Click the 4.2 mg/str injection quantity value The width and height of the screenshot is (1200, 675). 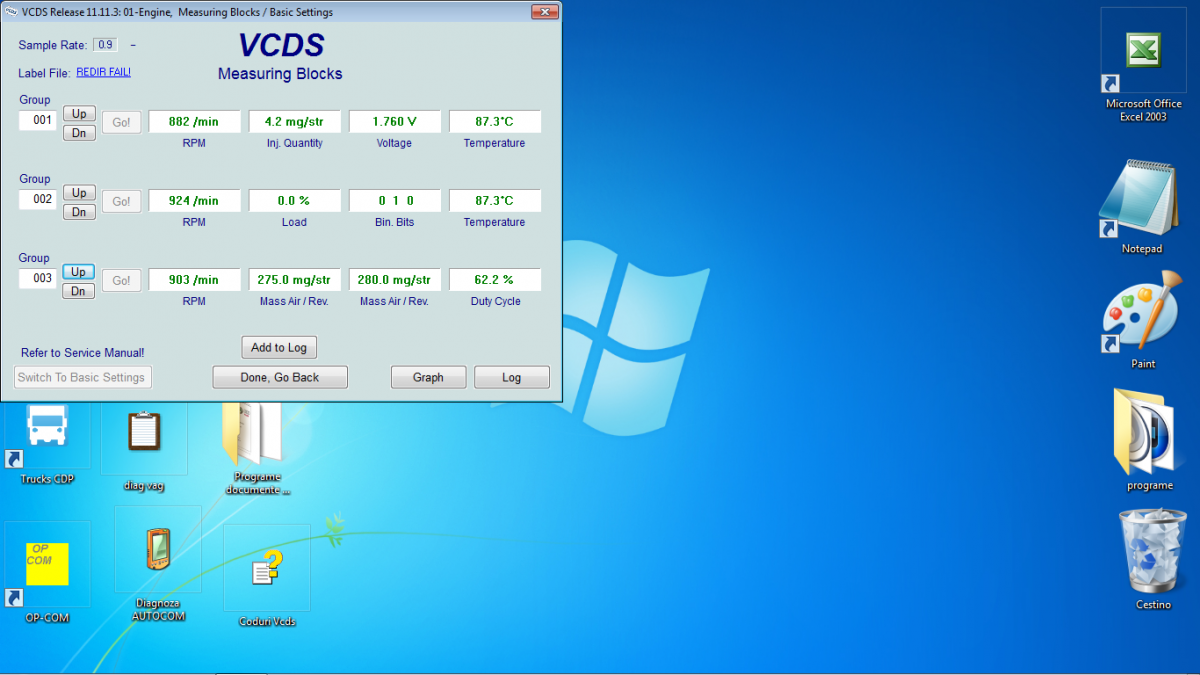[295, 122]
